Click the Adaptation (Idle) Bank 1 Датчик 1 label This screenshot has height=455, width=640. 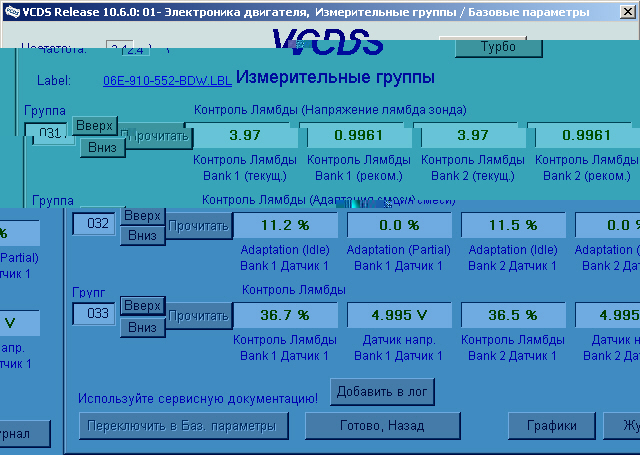[x=284, y=257]
